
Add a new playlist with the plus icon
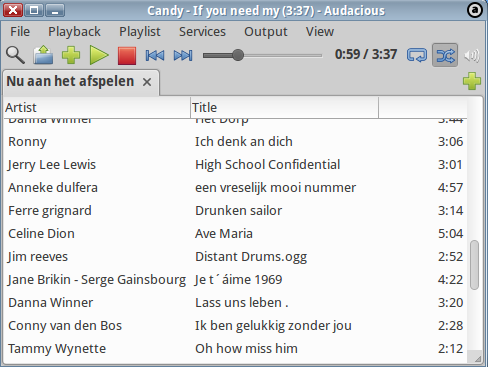point(472,81)
